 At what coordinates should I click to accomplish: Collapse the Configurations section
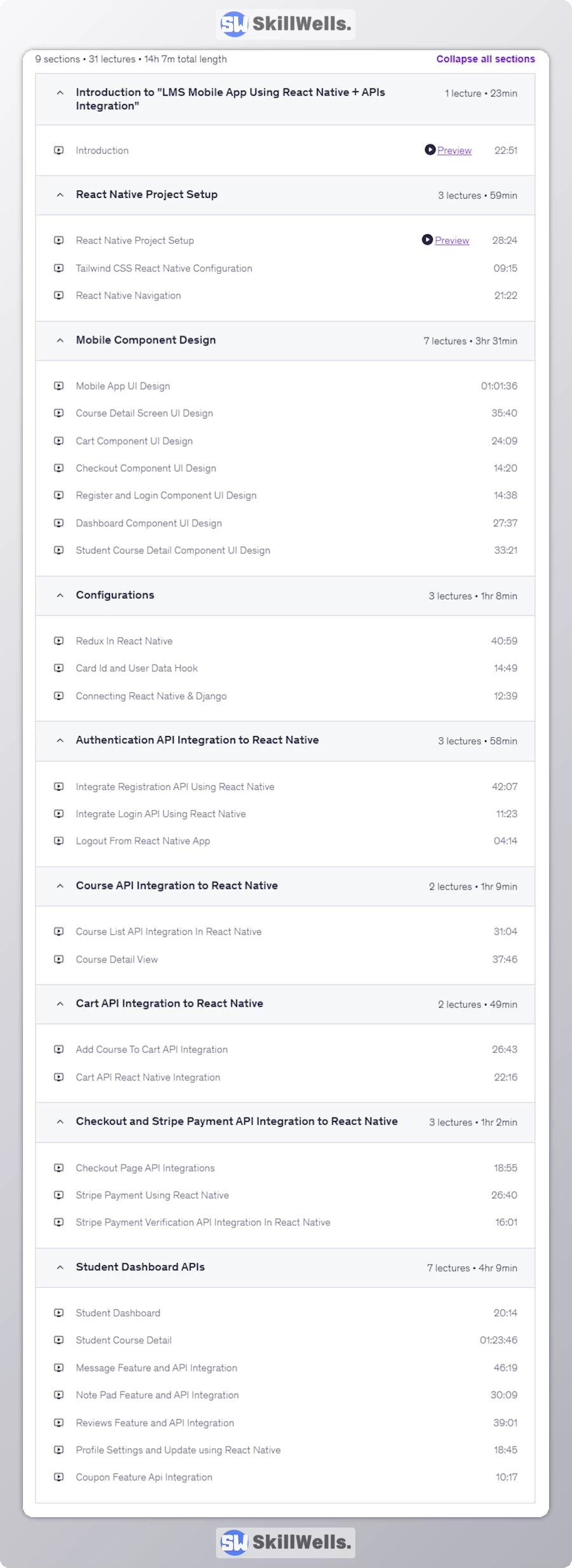(x=59, y=595)
